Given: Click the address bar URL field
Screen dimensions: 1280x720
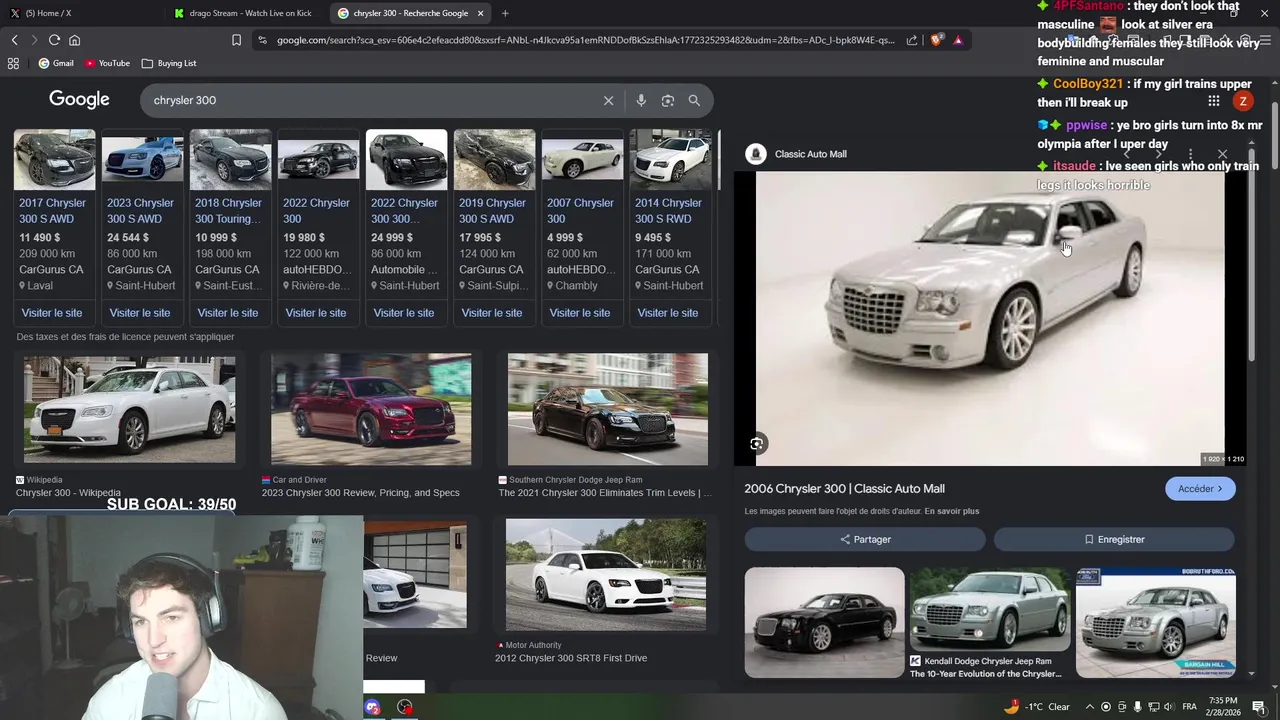Looking at the screenshot, I should click(x=585, y=40).
